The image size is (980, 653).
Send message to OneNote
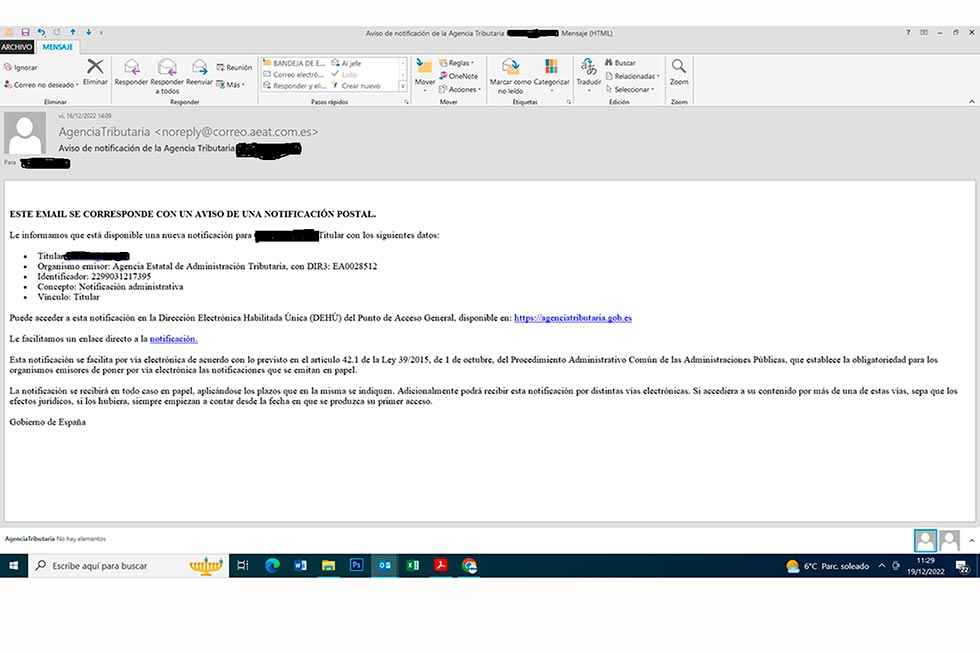(x=459, y=76)
